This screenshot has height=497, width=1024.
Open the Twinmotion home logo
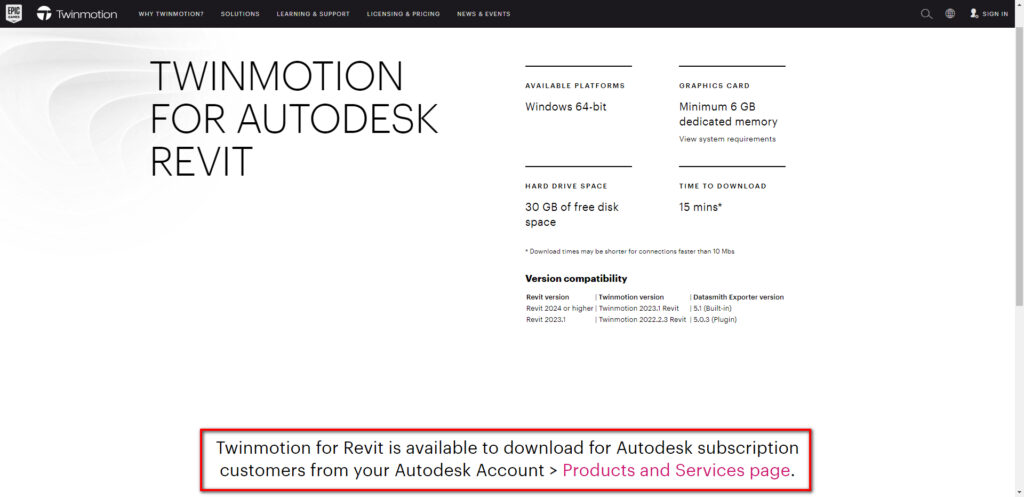coord(77,14)
